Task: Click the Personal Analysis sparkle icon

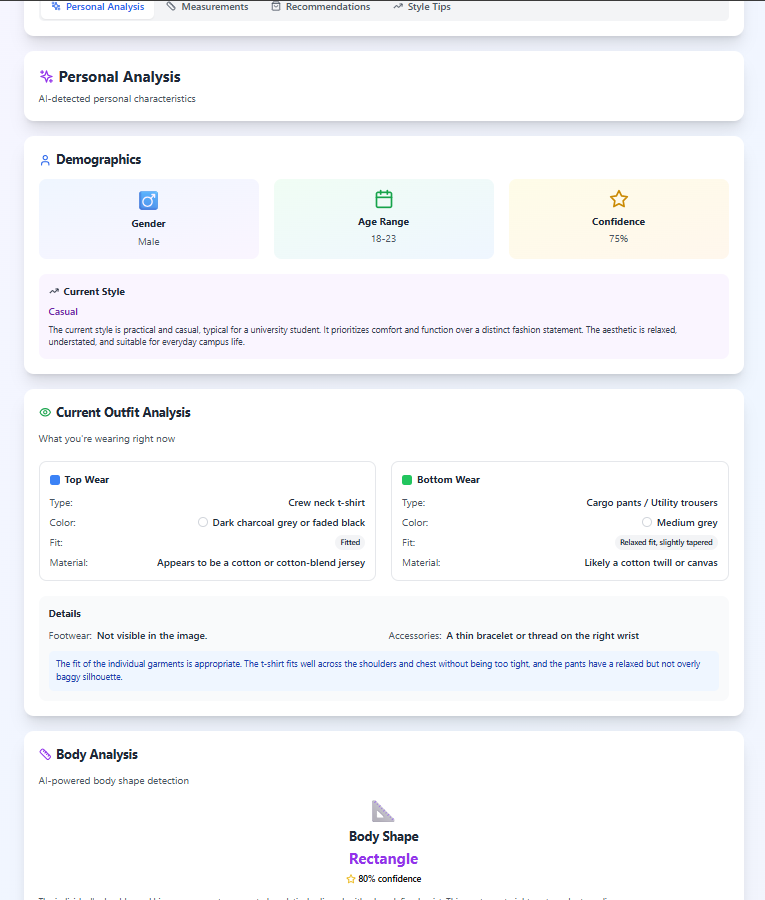Action: pyautogui.click(x=47, y=76)
